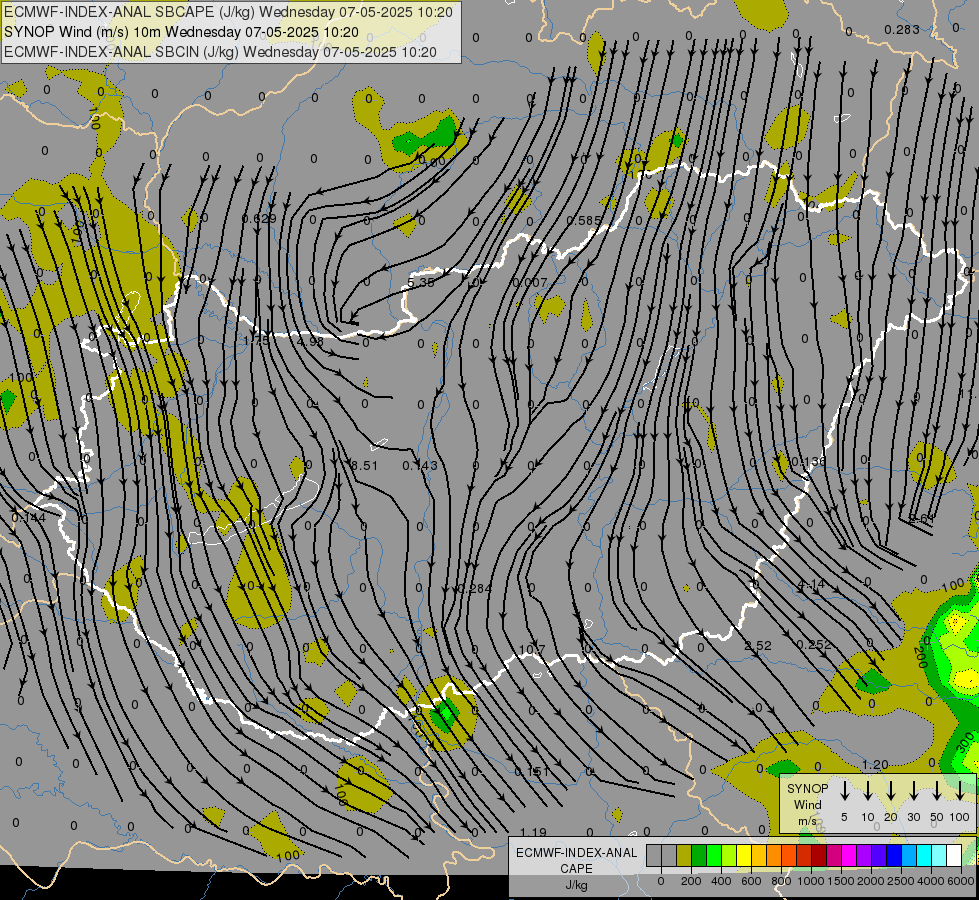Click the 20 m/s wind legend arrow
This screenshot has height=900, width=979.
pos(890,790)
